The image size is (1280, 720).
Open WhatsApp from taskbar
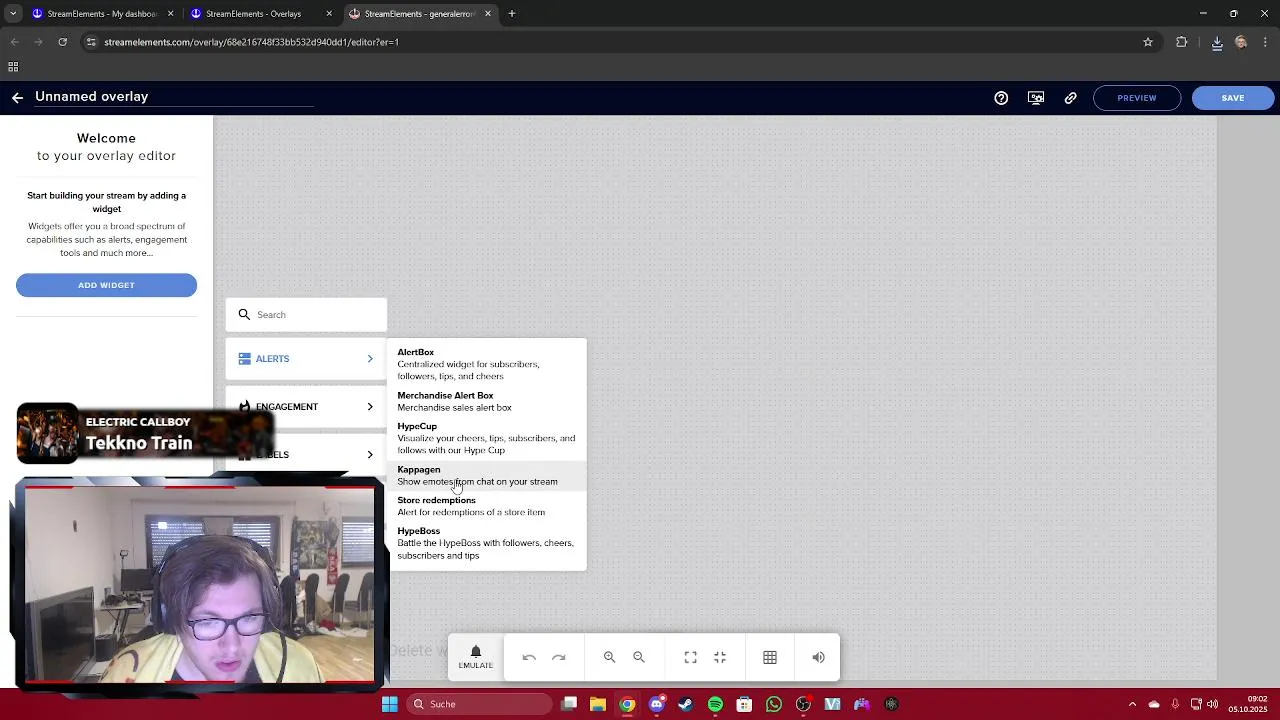coord(774,704)
